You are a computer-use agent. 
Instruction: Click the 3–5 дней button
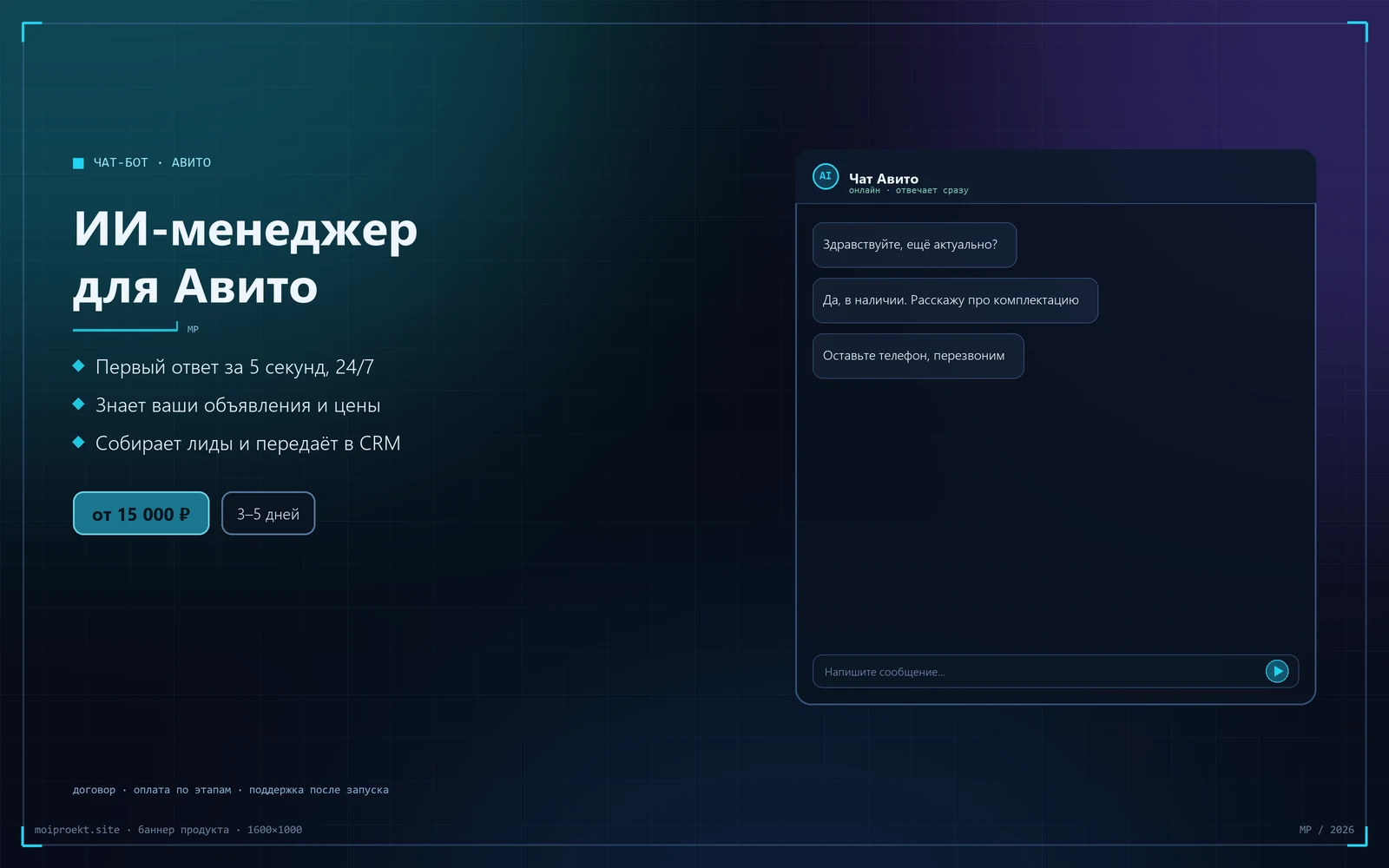point(268,514)
